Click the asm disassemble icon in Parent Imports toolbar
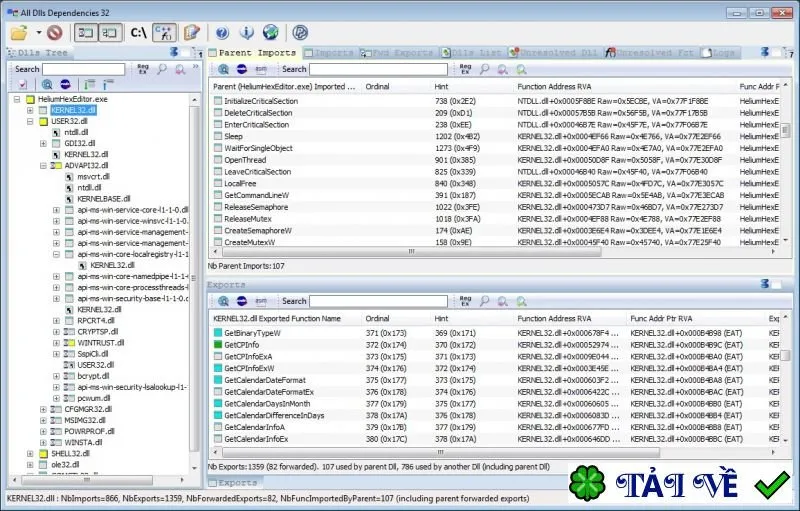 tap(261, 69)
